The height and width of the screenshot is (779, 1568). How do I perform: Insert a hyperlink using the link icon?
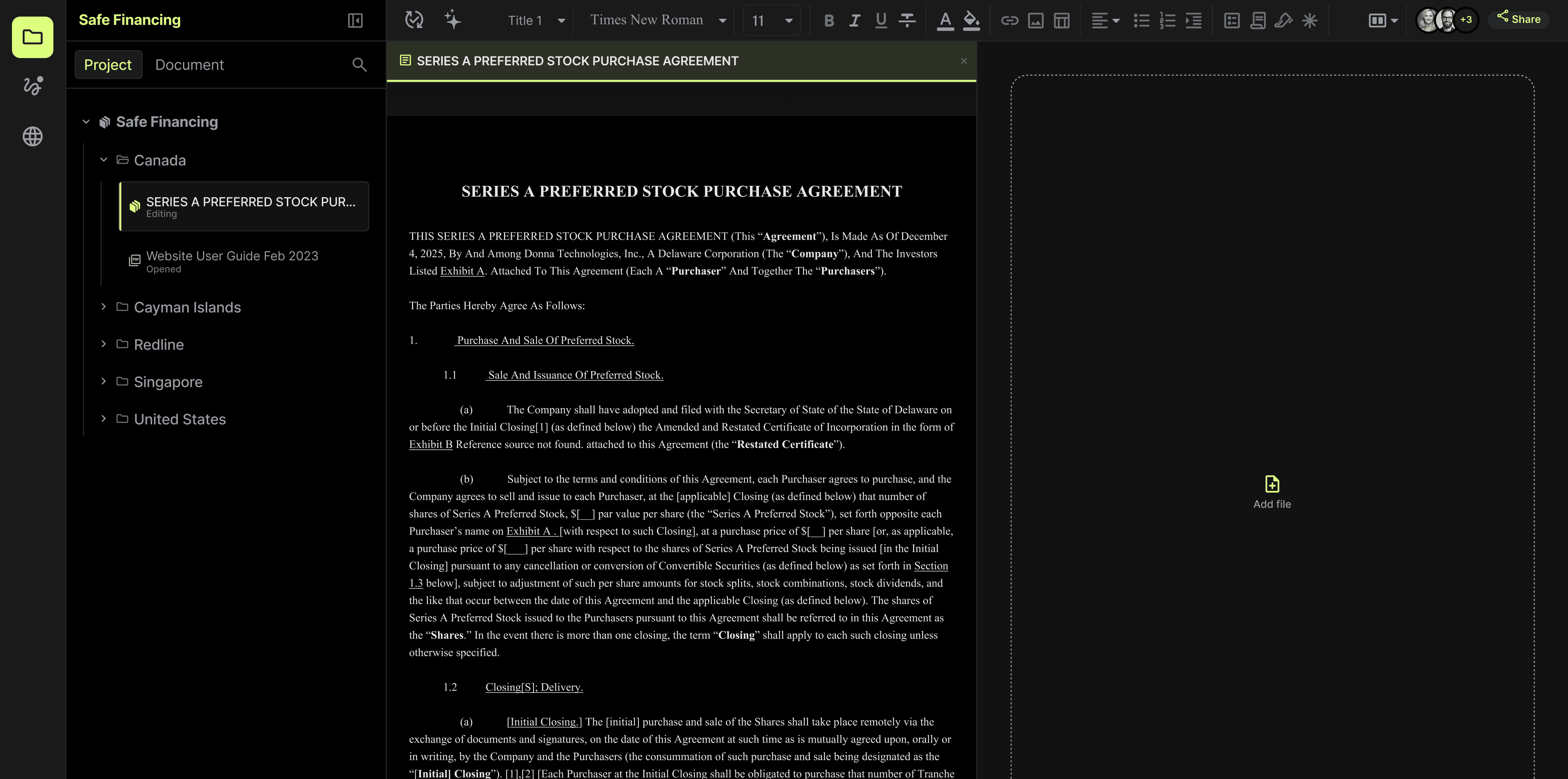pyautogui.click(x=1009, y=21)
